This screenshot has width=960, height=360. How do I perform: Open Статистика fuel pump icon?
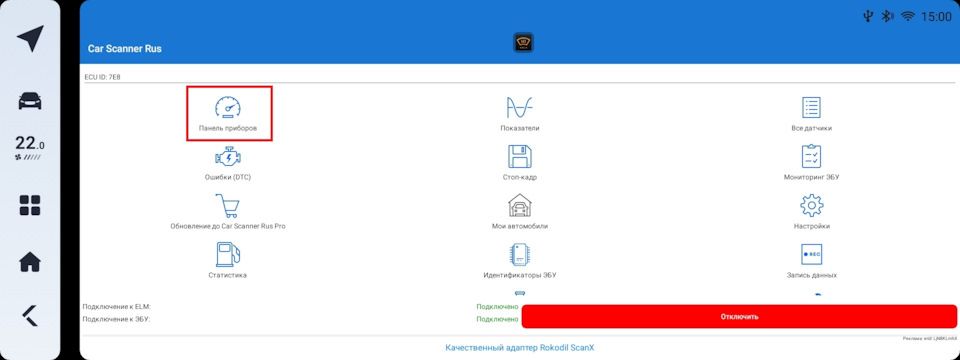(x=228, y=255)
